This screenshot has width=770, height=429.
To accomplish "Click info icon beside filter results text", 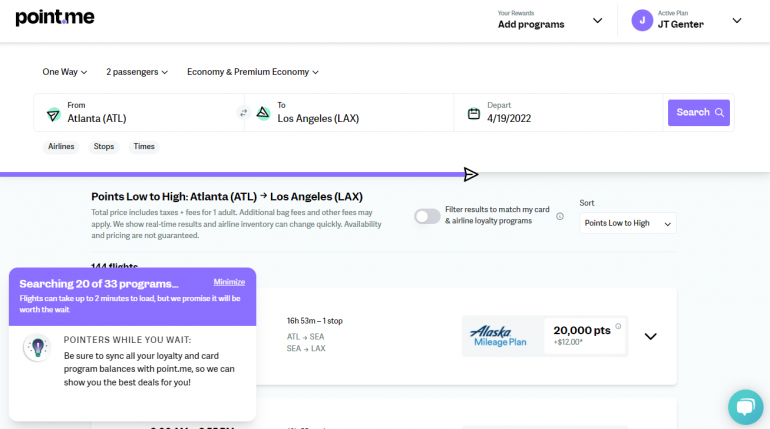I will [560, 216].
